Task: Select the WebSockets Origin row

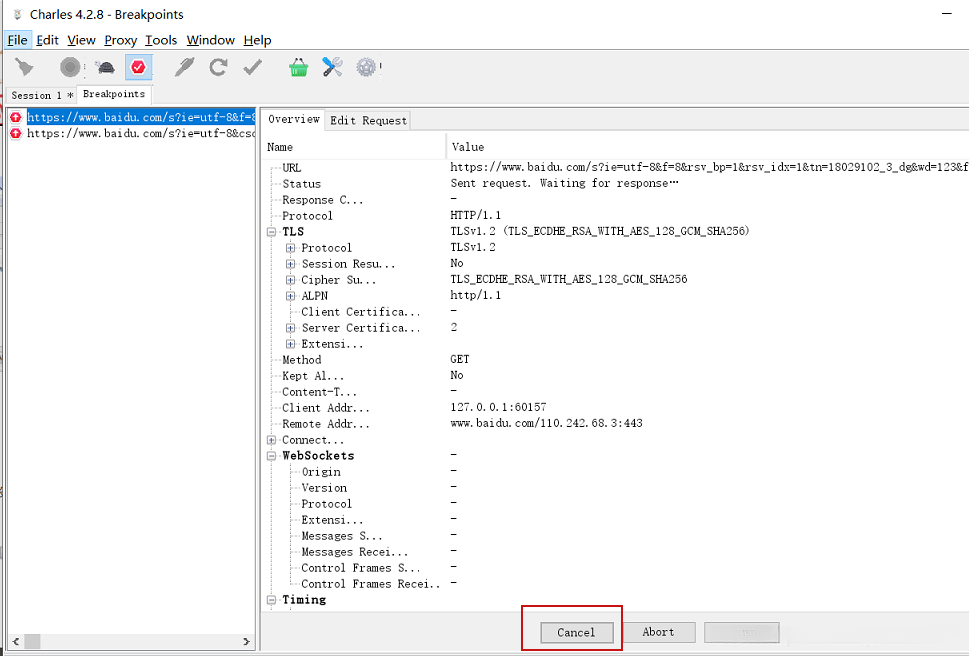Action: tap(615, 472)
